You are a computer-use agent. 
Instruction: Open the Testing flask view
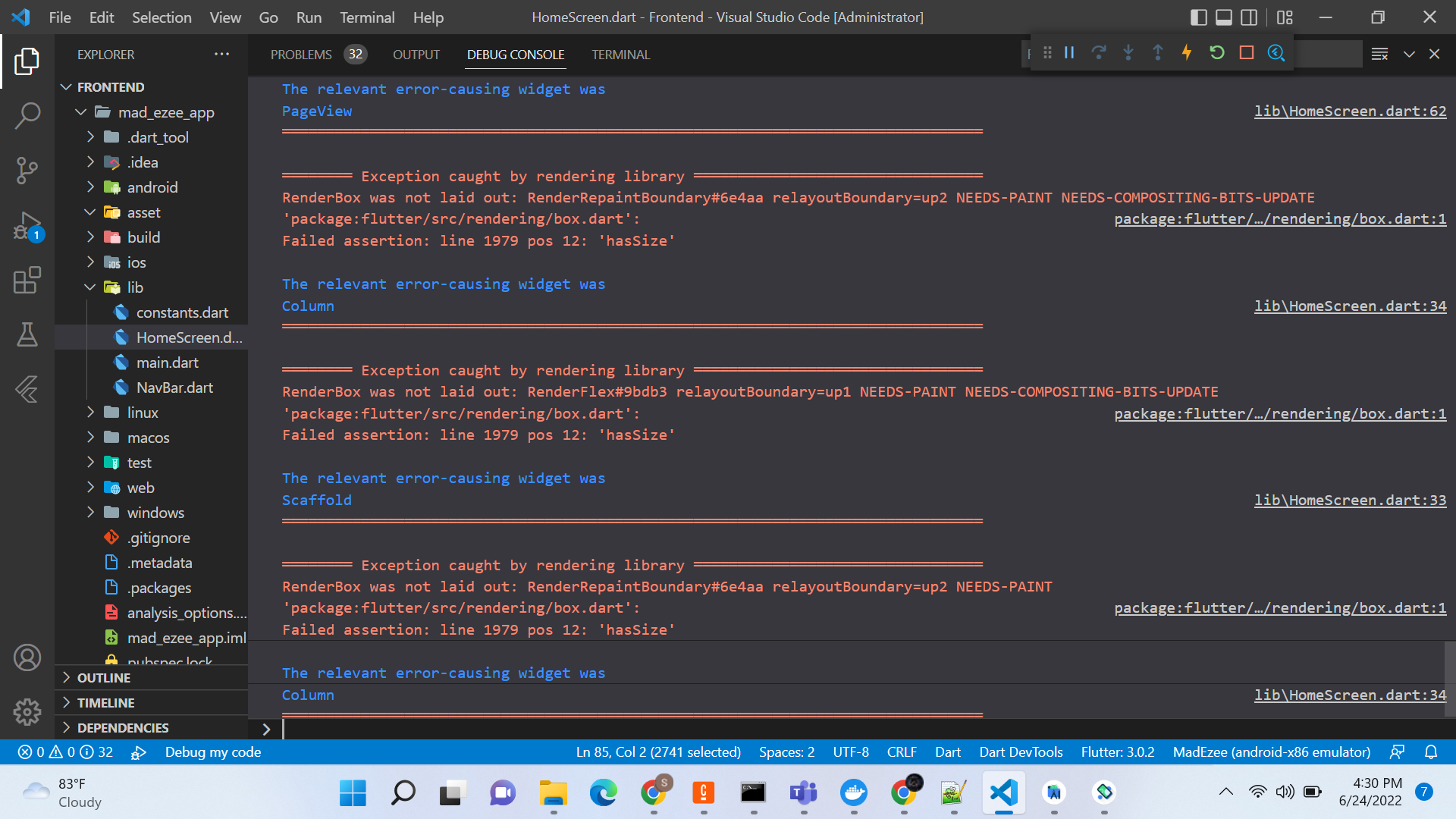(x=27, y=334)
